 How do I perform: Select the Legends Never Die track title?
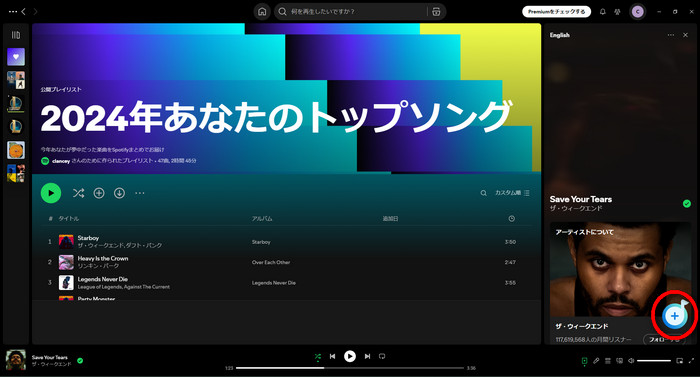pyautogui.click(x=103, y=279)
